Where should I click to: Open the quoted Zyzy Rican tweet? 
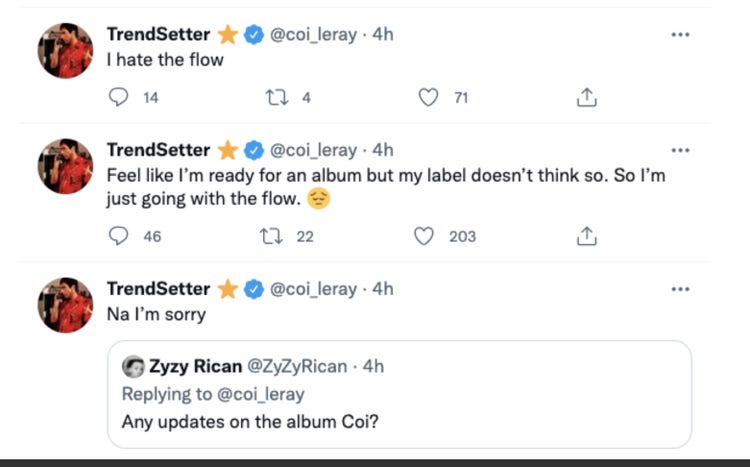click(x=400, y=420)
